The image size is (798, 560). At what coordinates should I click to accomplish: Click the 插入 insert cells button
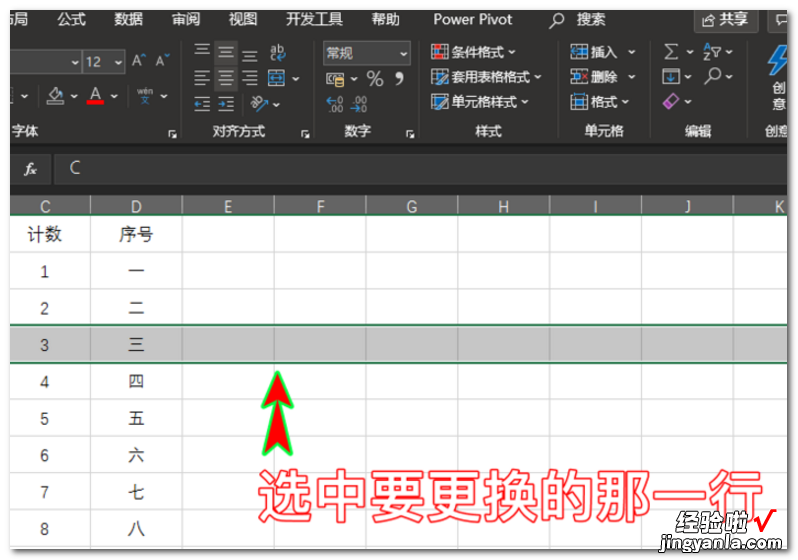click(x=593, y=51)
